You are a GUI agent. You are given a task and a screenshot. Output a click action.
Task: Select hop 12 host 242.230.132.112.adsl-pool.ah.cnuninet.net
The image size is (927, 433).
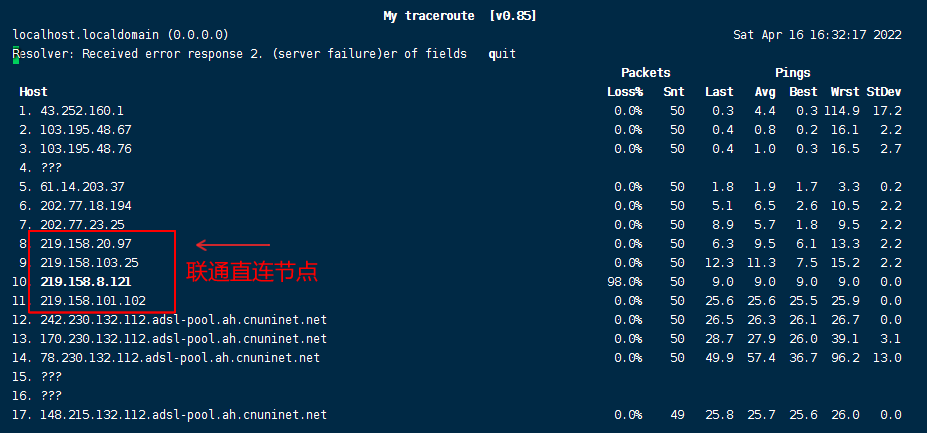point(183,320)
